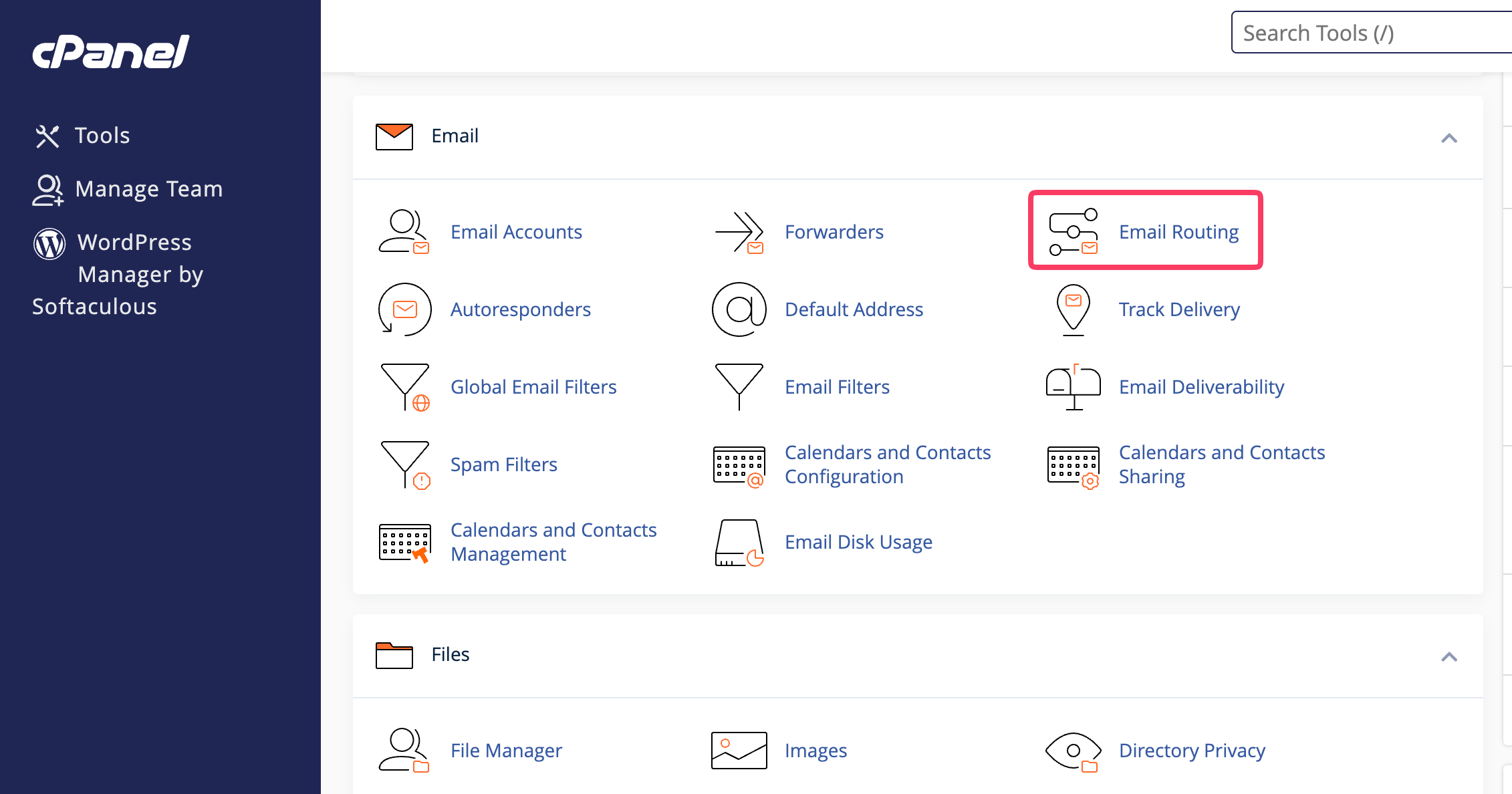1512x794 pixels.
Task: Click the Files section header title
Action: (x=450, y=655)
